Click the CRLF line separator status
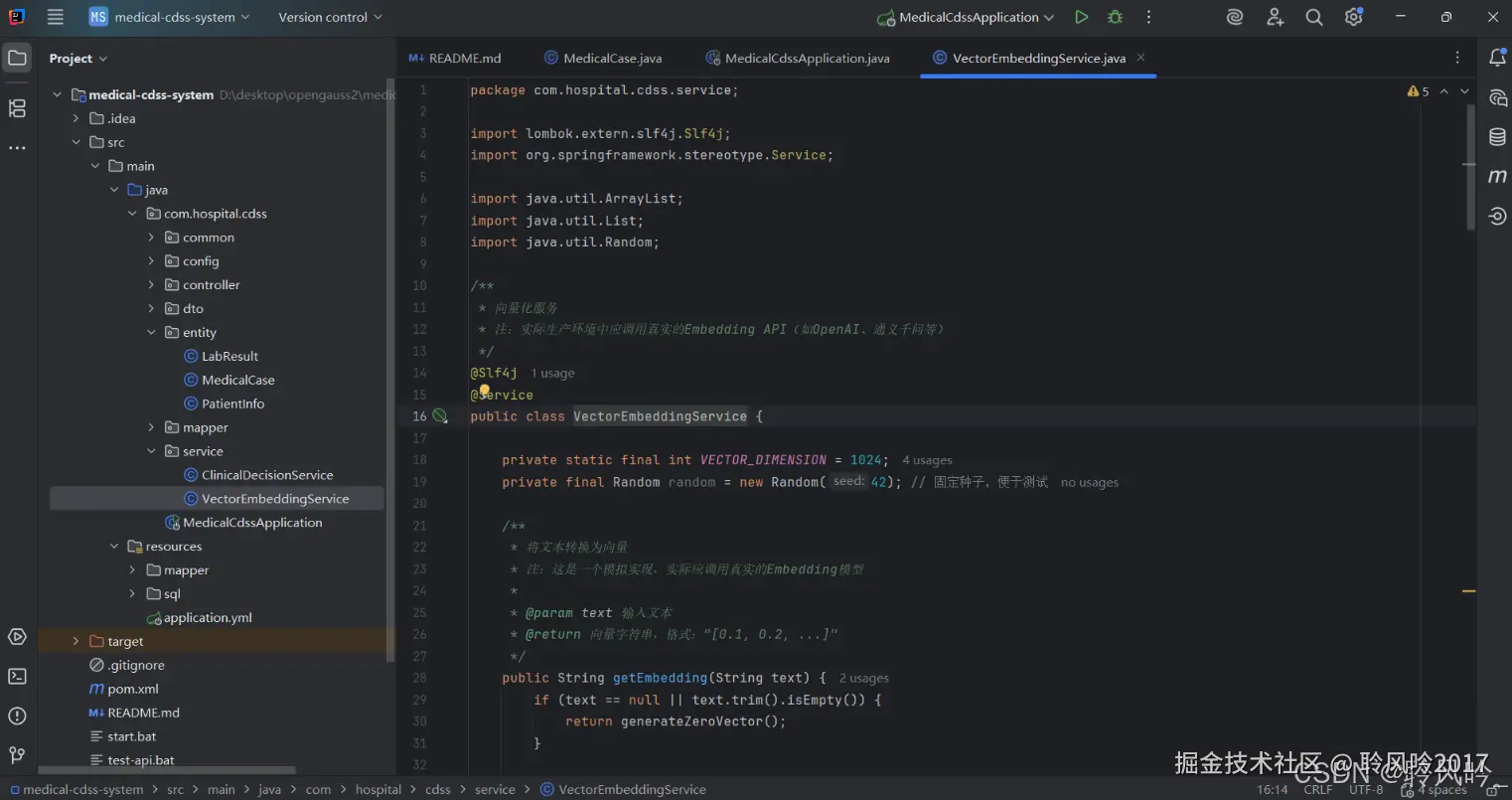1512x800 pixels. [1318, 789]
